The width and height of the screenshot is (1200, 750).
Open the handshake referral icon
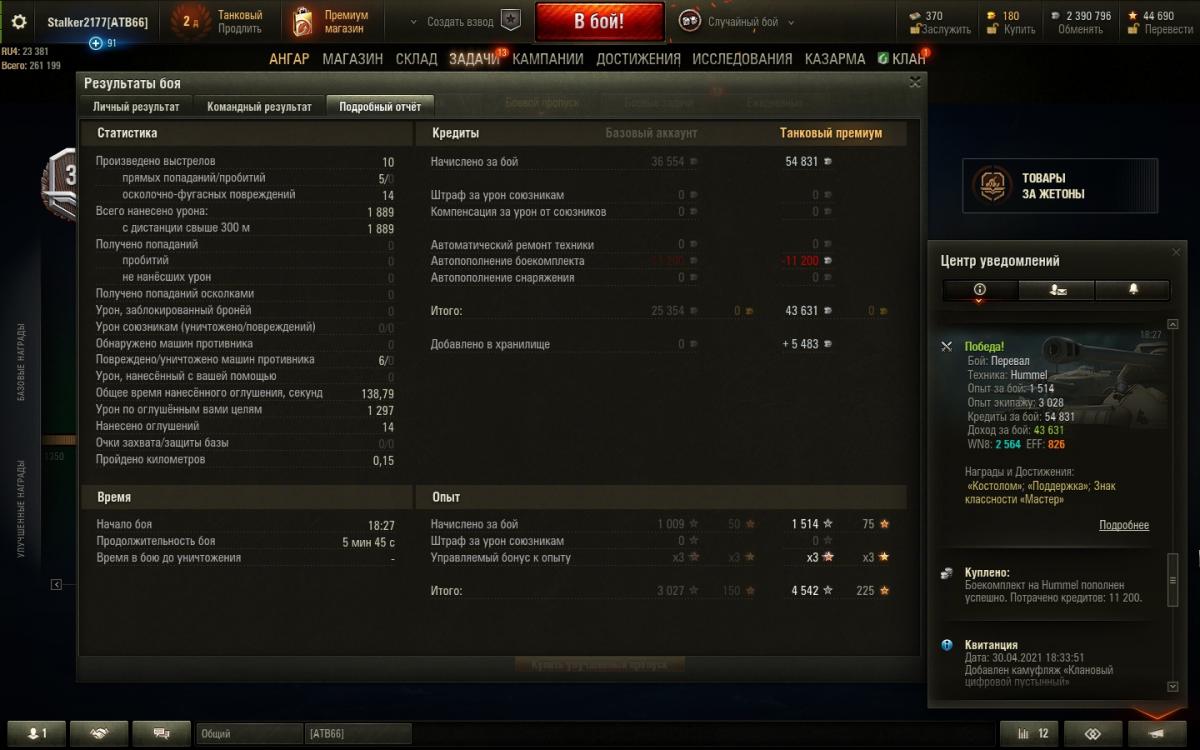click(x=99, y=734)
